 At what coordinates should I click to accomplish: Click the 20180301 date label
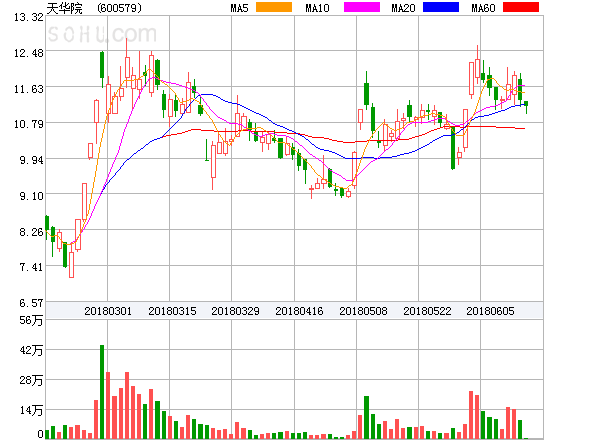point(108,311)
